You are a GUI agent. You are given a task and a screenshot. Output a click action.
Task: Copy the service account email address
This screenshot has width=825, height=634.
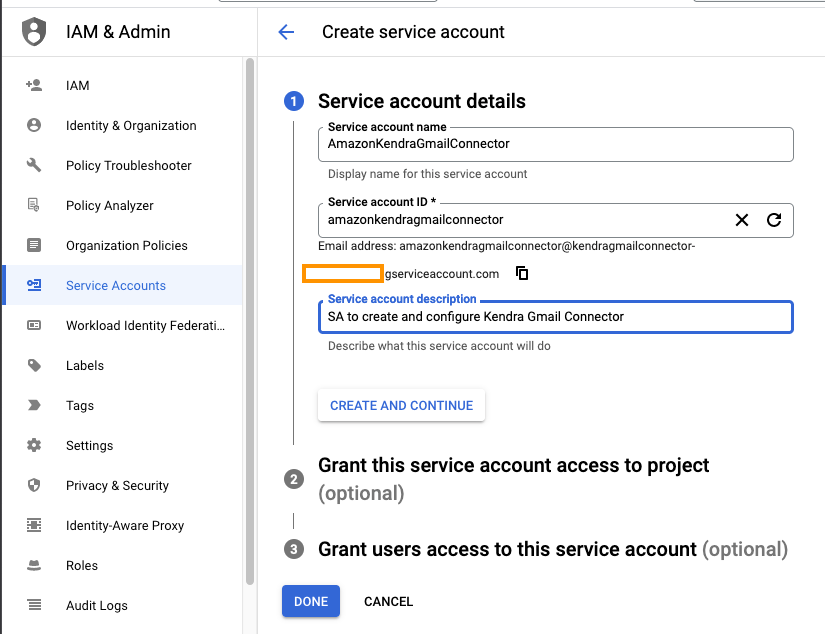[522, 274]
